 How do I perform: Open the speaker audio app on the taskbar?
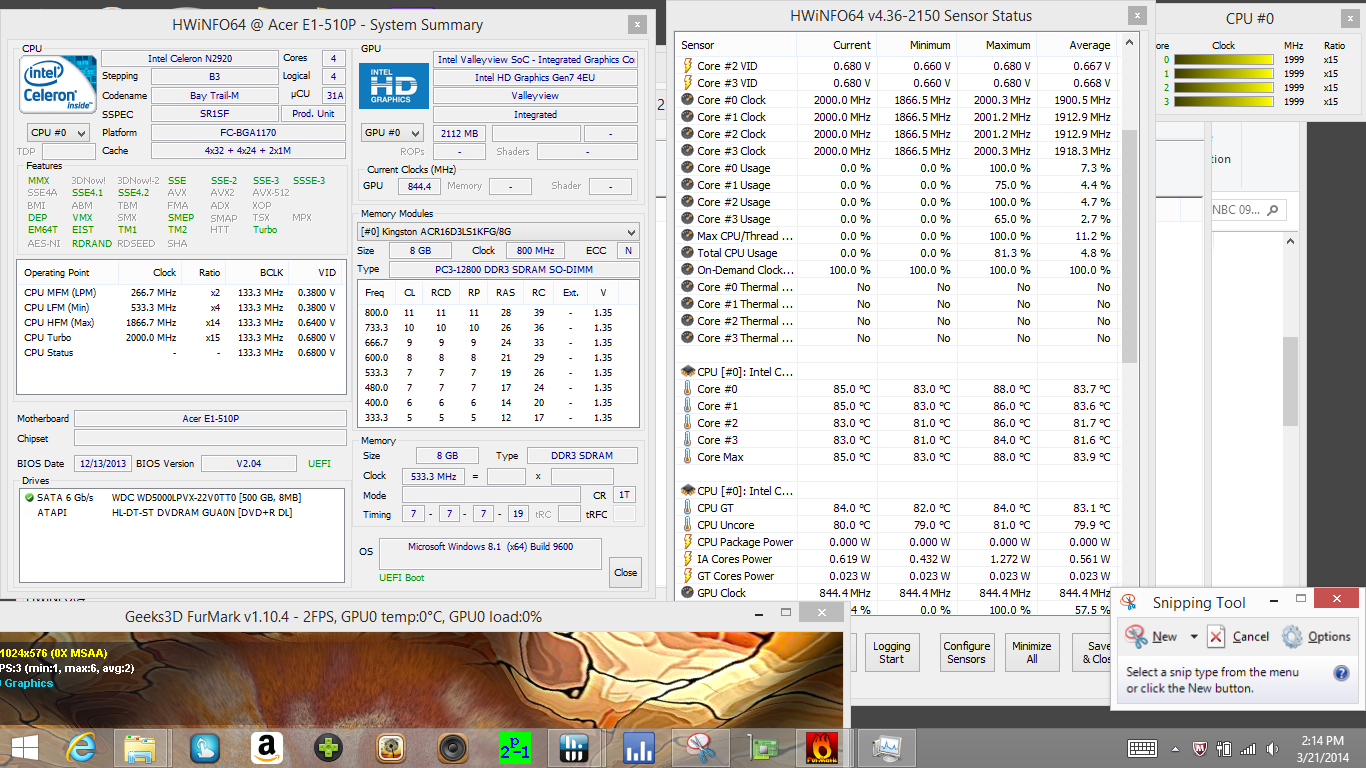click(452, 748)
